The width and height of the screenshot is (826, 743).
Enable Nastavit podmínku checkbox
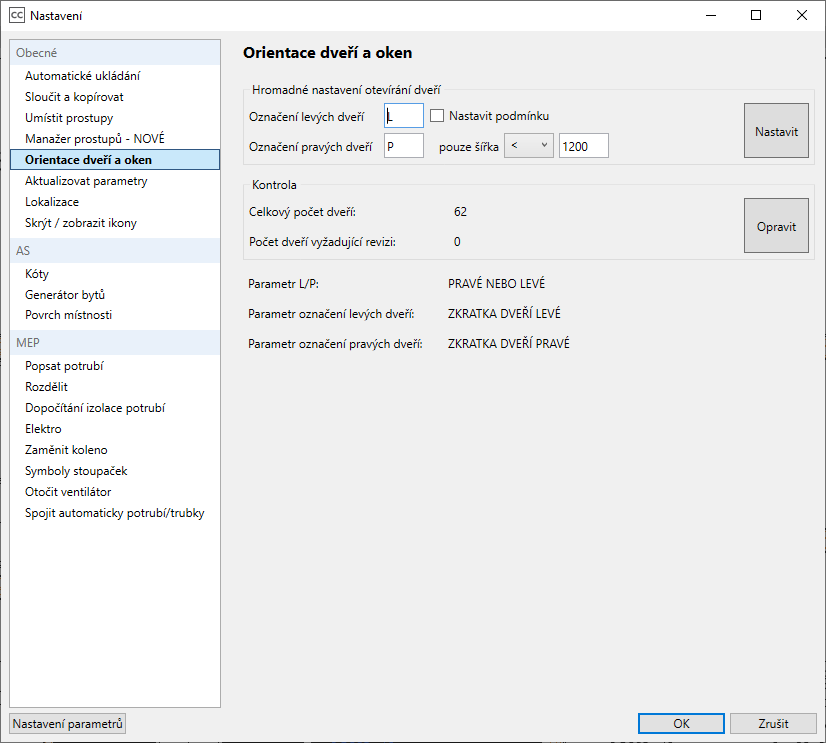437,115
